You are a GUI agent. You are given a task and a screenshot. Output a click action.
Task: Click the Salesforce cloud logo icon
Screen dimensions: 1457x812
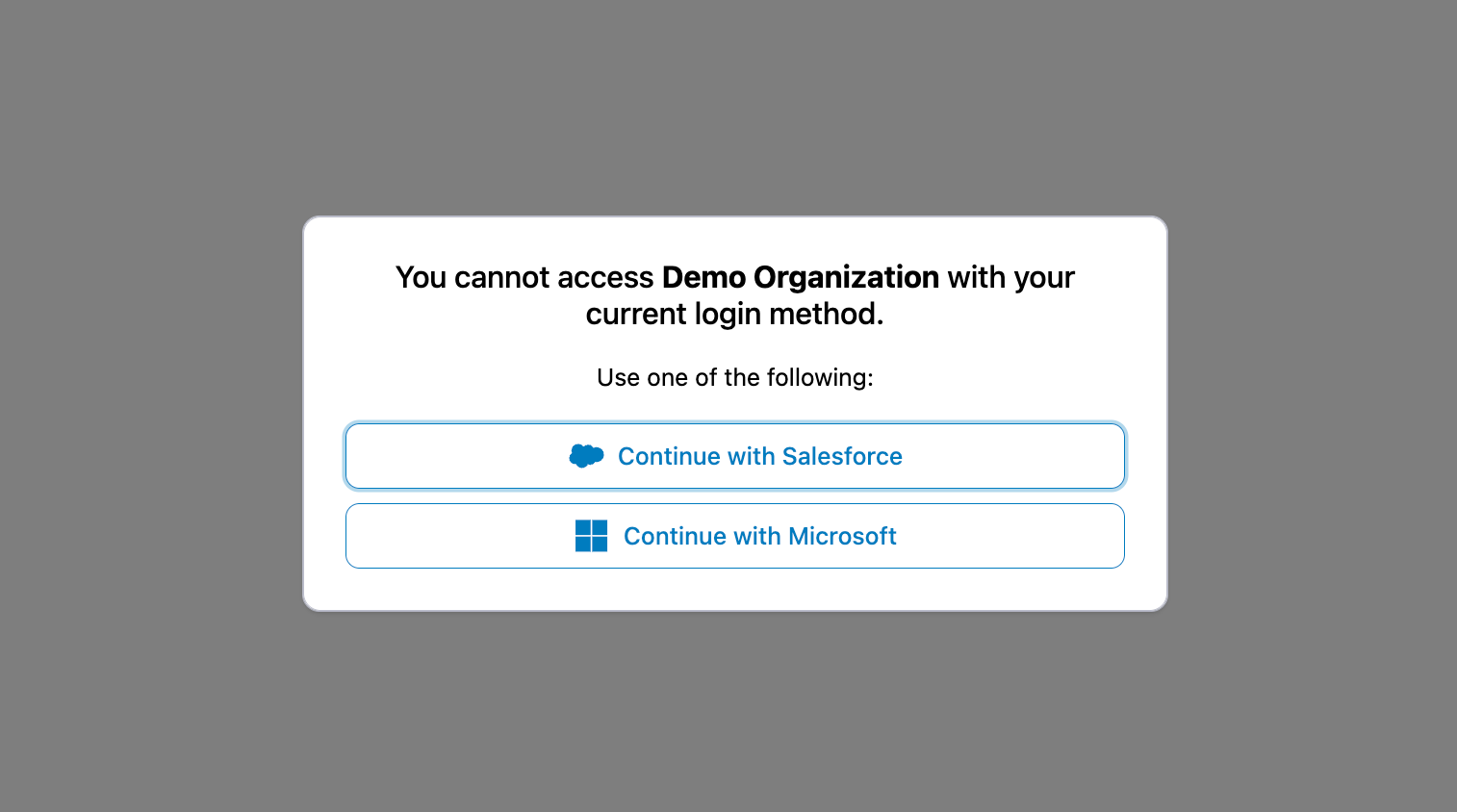coord(586,456)
